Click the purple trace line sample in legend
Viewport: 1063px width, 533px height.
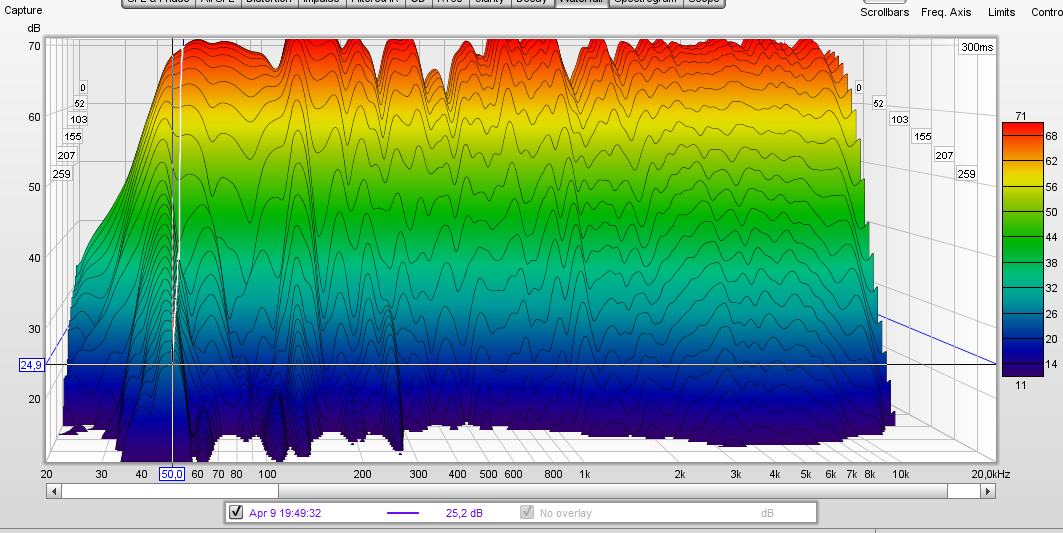tap(403, 513)
